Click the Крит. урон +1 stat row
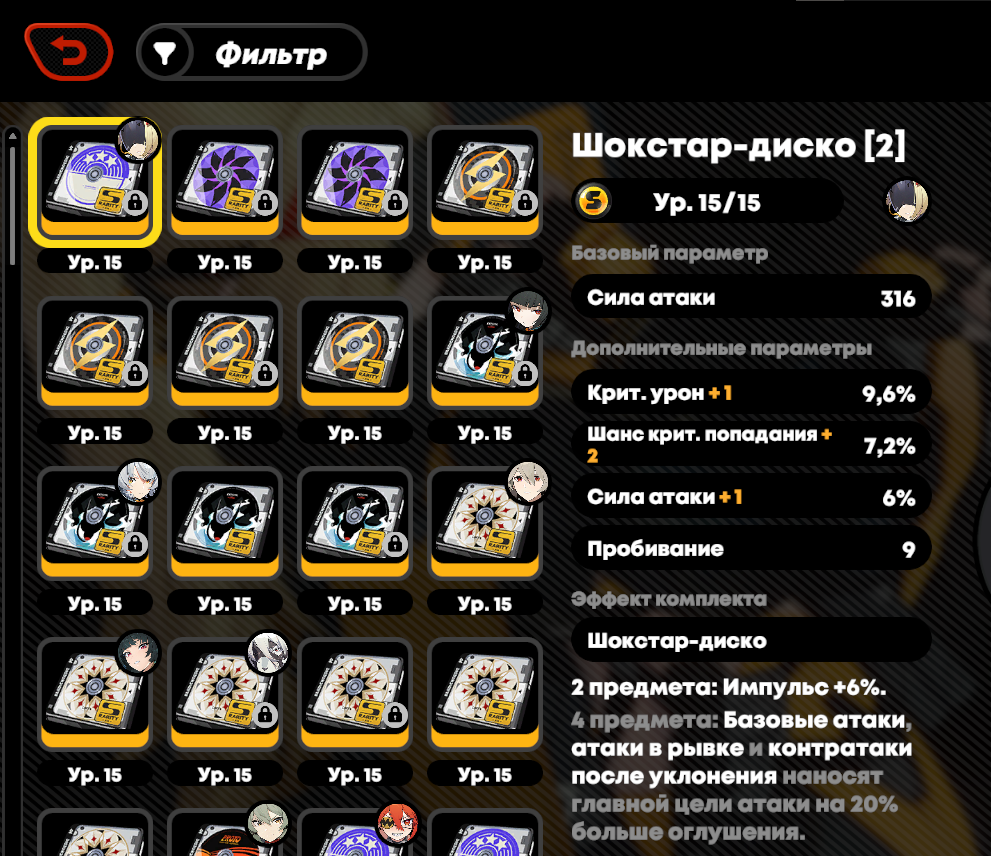991x856 pixels. 751,393
